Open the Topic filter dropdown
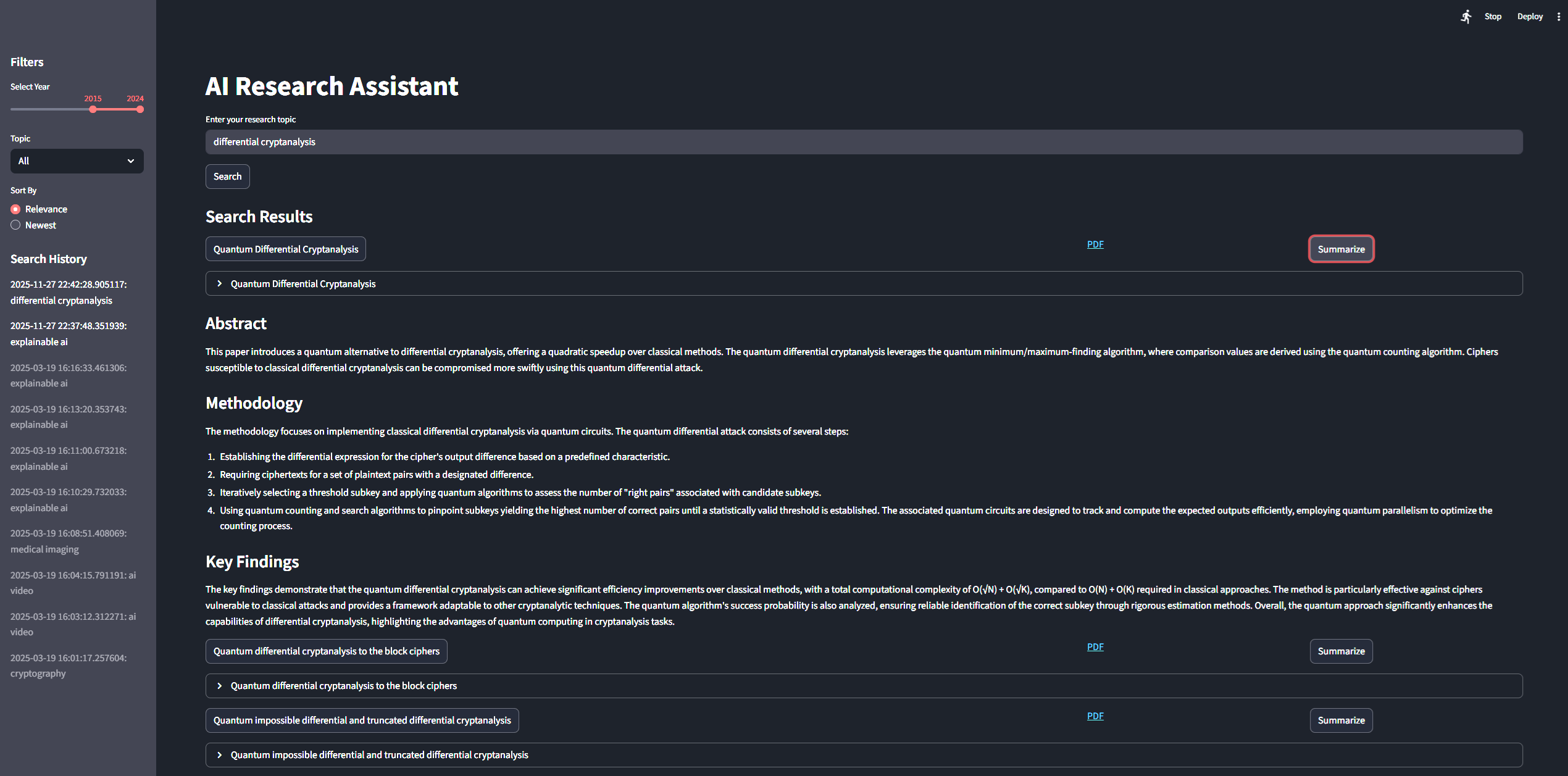The height and width of the screenshot is (776, 1568). (x=77, y=161)
